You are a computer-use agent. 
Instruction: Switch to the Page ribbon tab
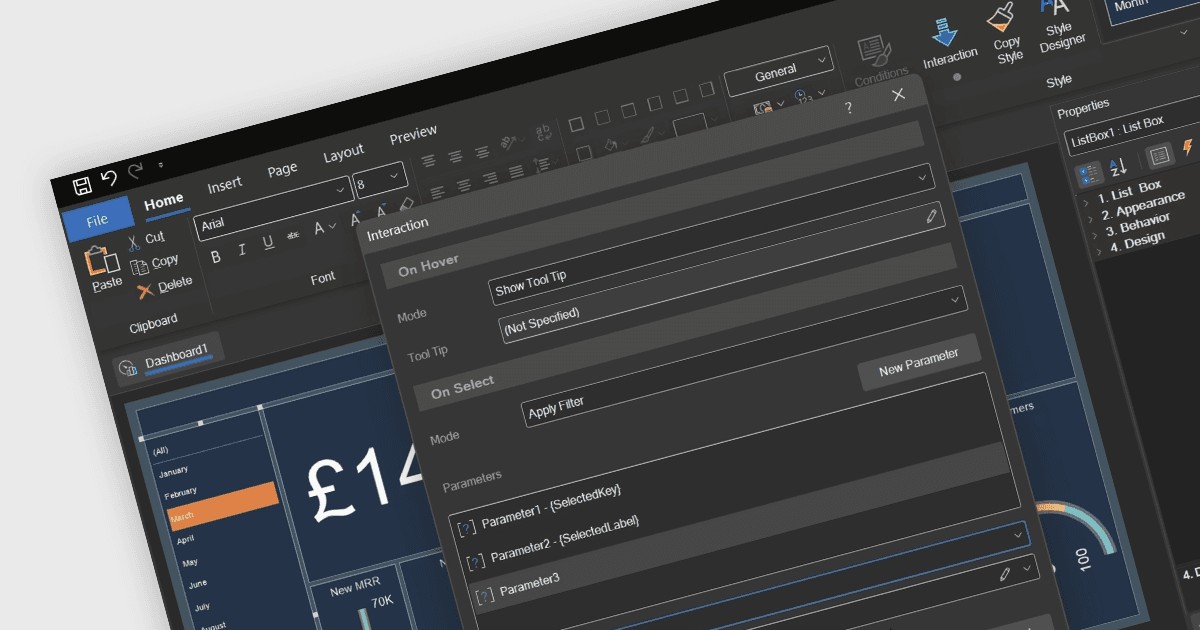(x=282, y=170)
